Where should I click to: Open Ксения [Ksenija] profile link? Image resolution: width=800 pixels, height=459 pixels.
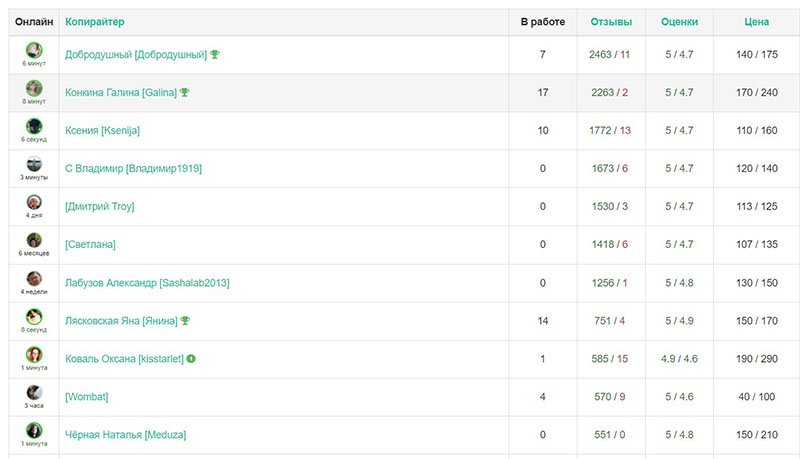pos(102,131)
